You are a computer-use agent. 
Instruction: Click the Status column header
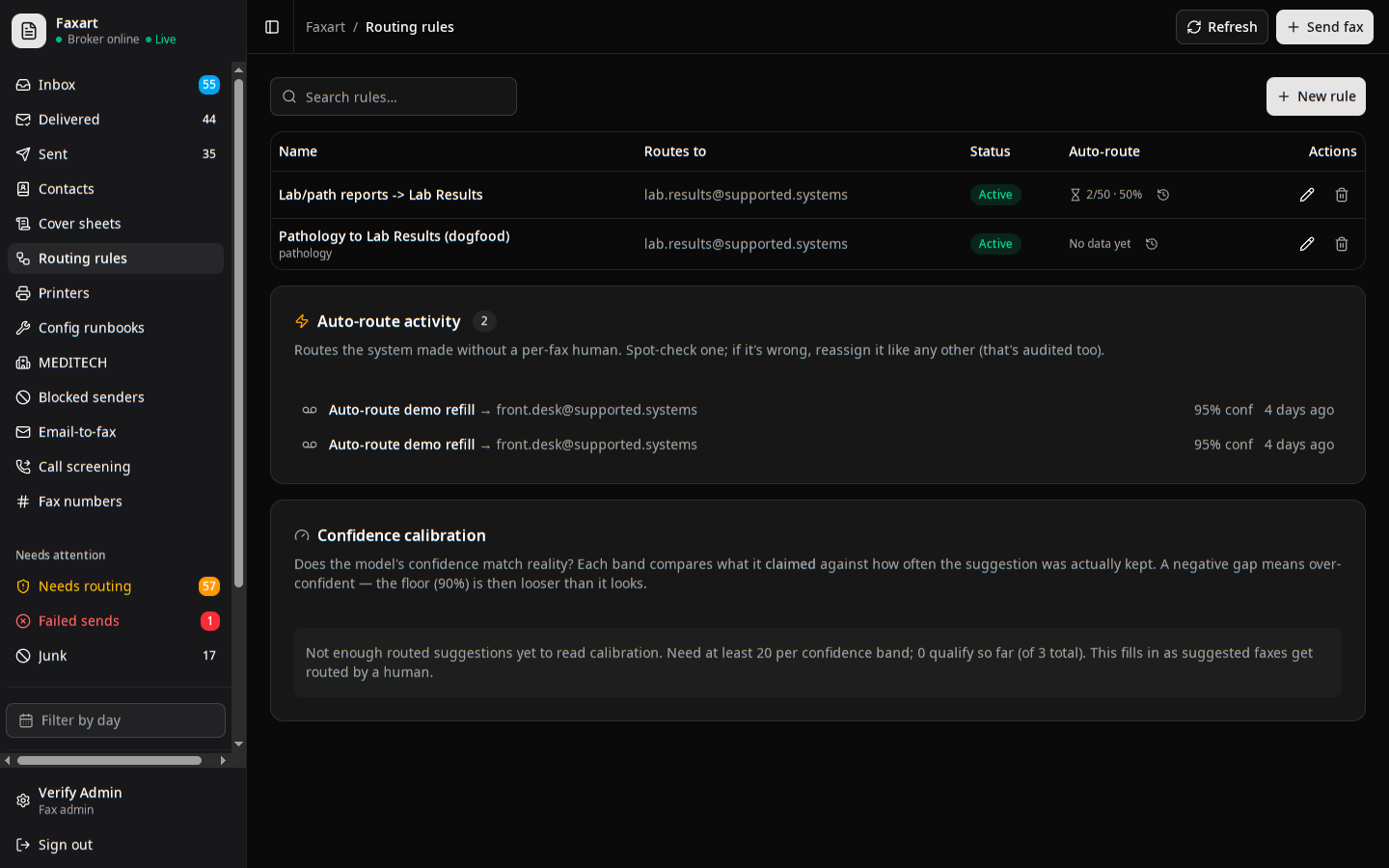coord(990,151)
